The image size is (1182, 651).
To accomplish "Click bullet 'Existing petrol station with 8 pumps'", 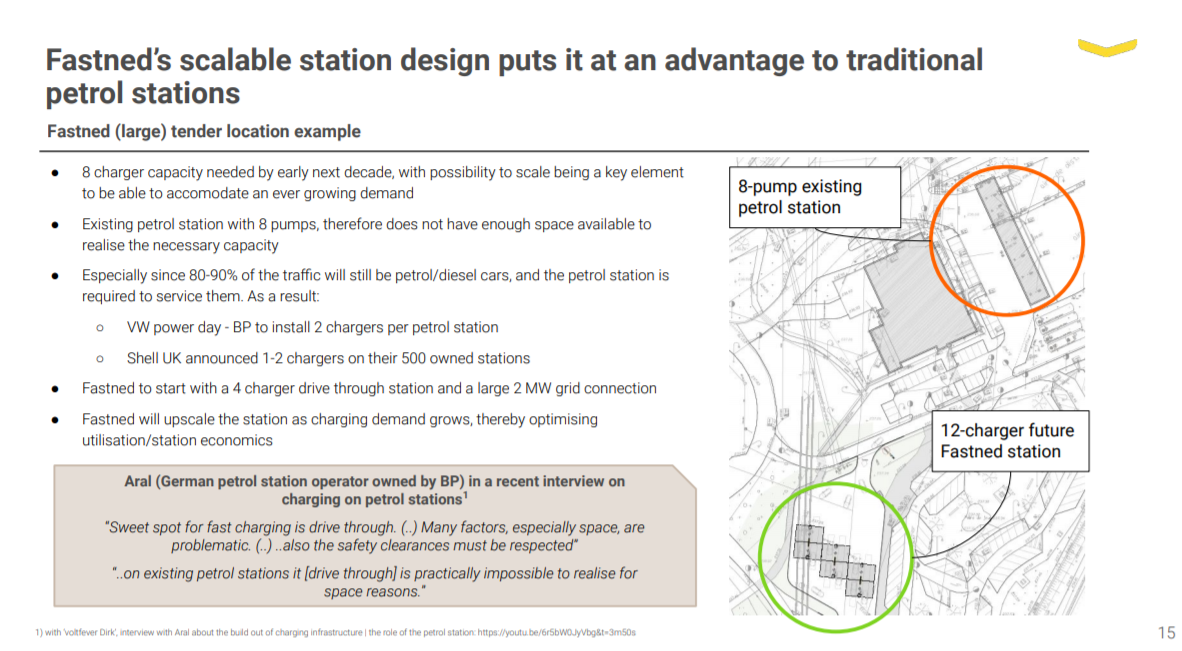I will [x=366, y=234].
